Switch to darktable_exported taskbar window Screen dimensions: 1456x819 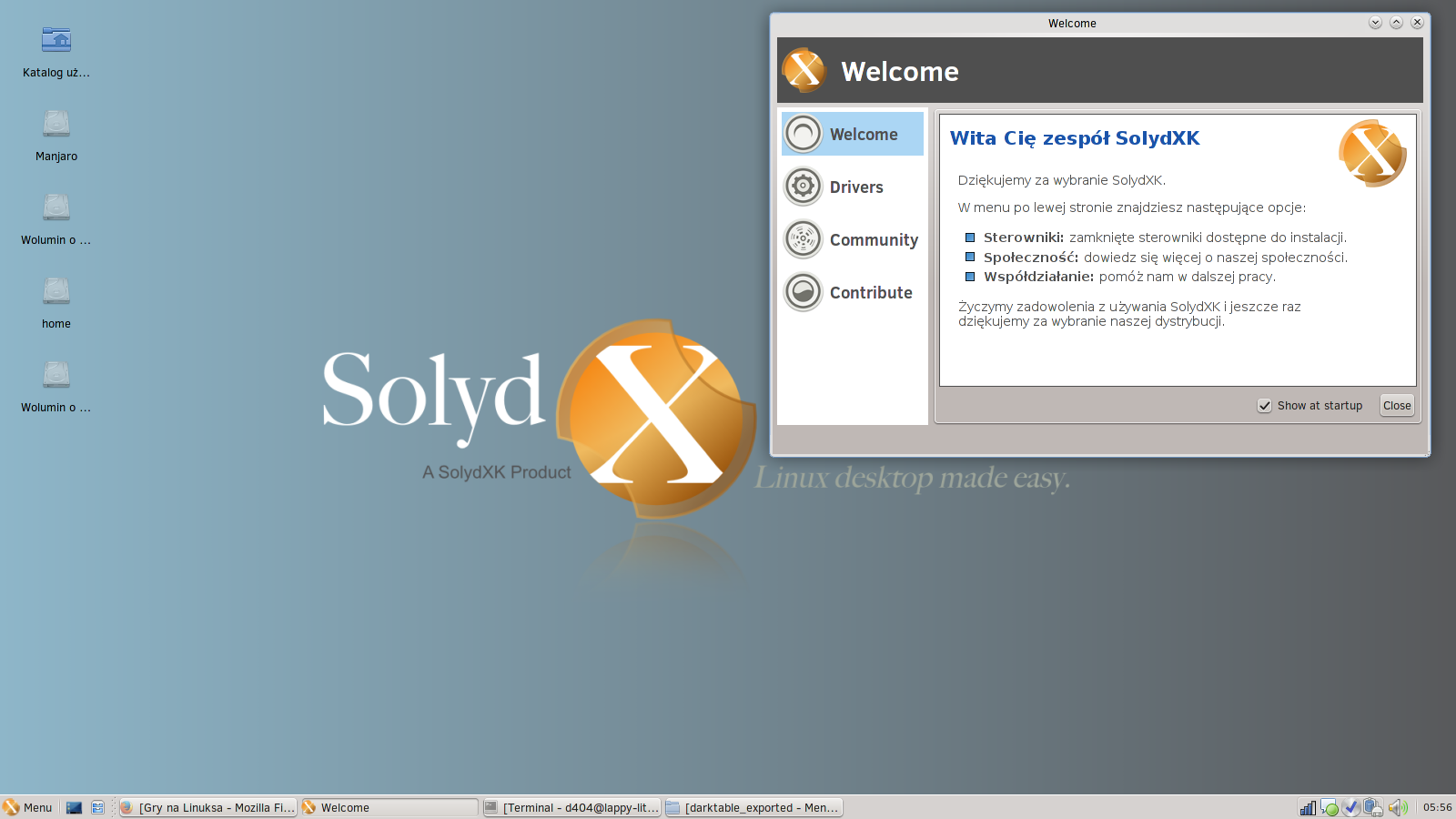click(x=753, y=807)
